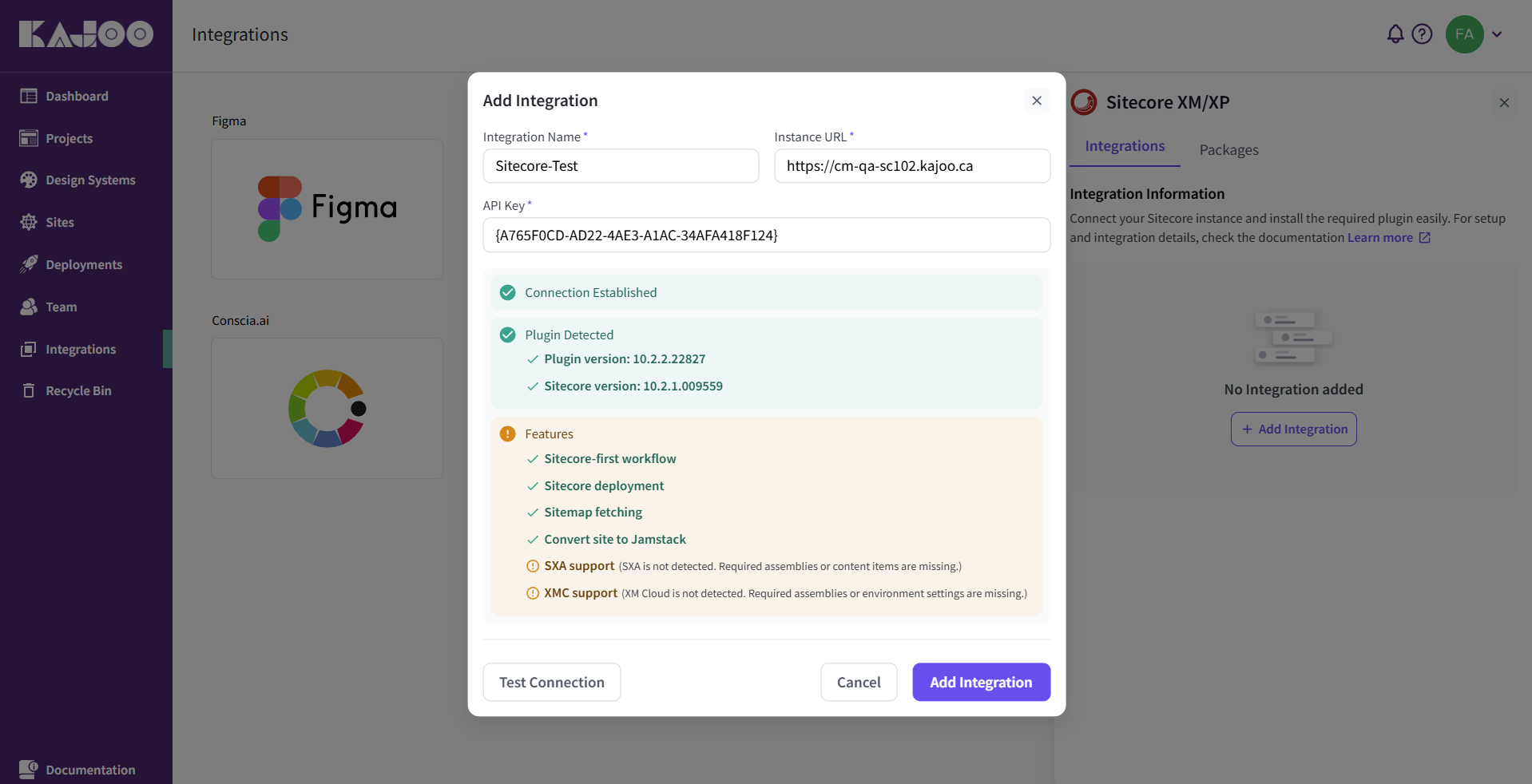
Task: Click 'Plugin version: 10.2.2.22827' text
Action: pyautogui.click(x=625, y=359)
